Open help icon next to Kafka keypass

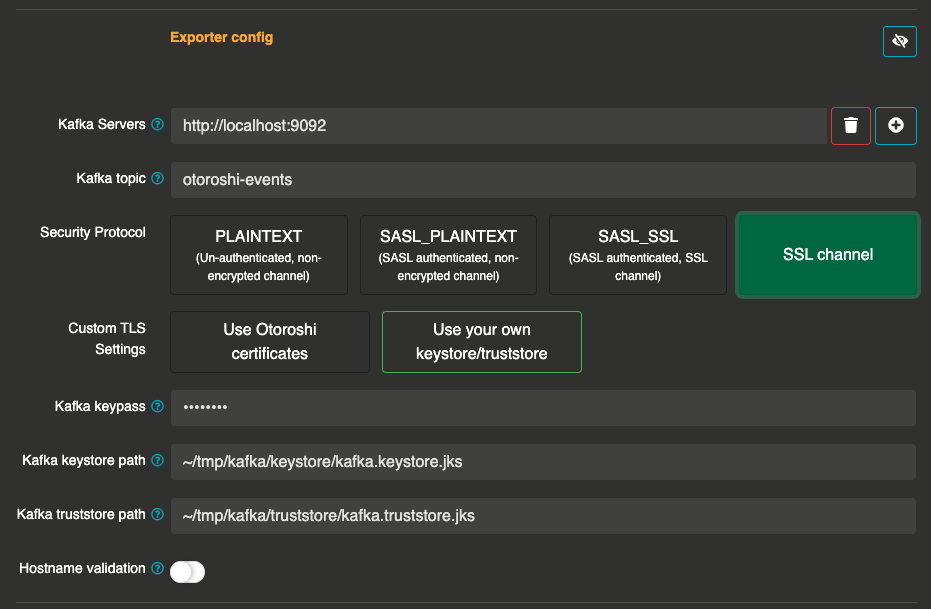click(156, 407)
